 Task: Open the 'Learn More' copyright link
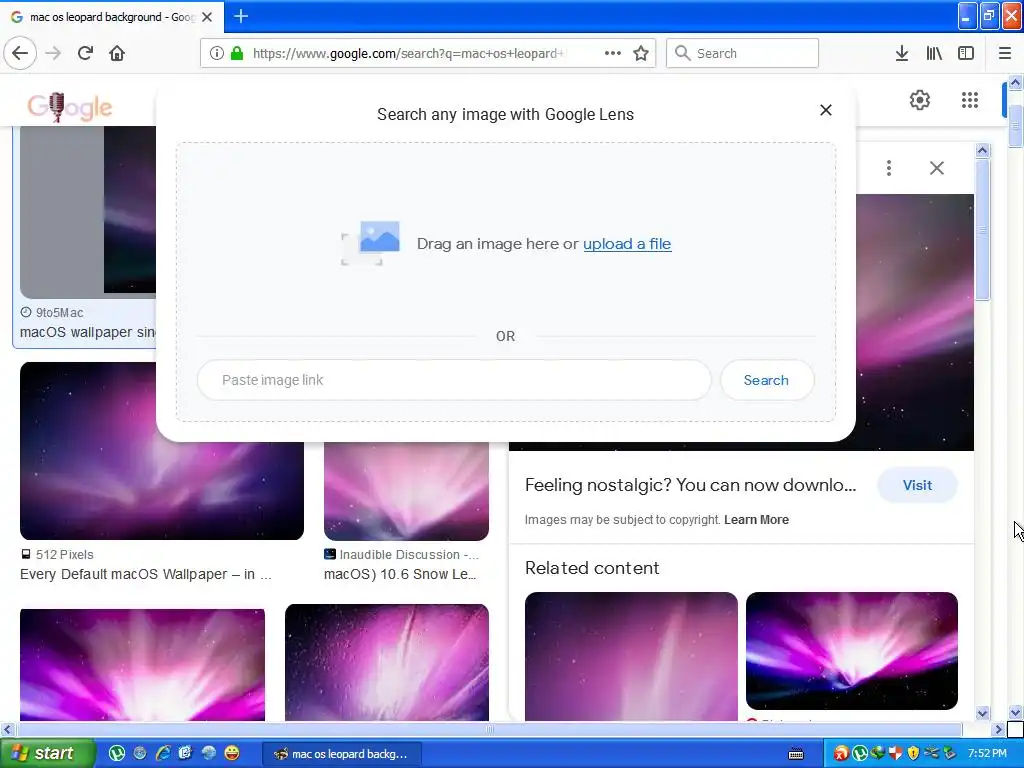[x=756, y=520]
